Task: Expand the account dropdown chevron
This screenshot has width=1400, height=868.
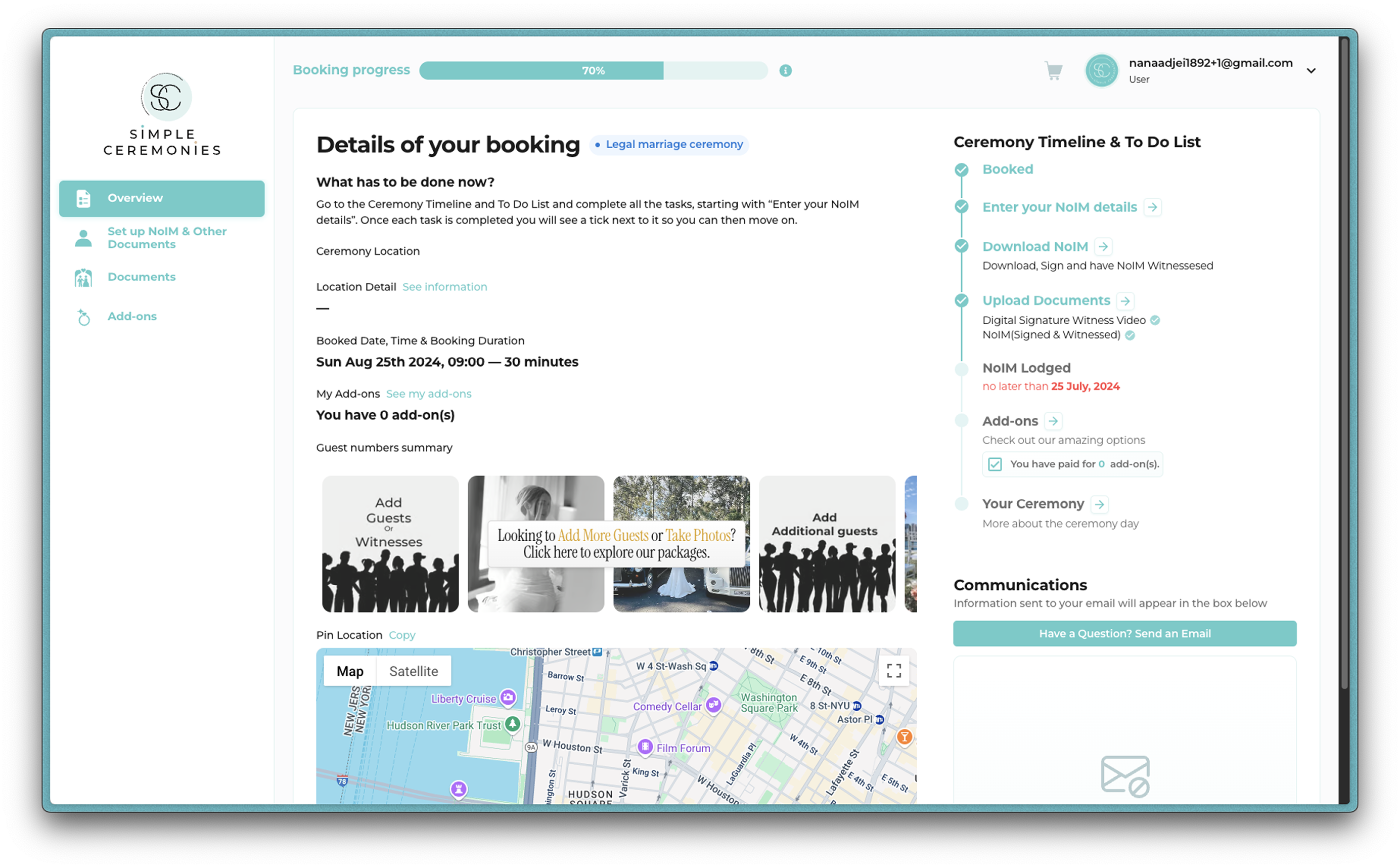Action: click(x=1311, y=71)
